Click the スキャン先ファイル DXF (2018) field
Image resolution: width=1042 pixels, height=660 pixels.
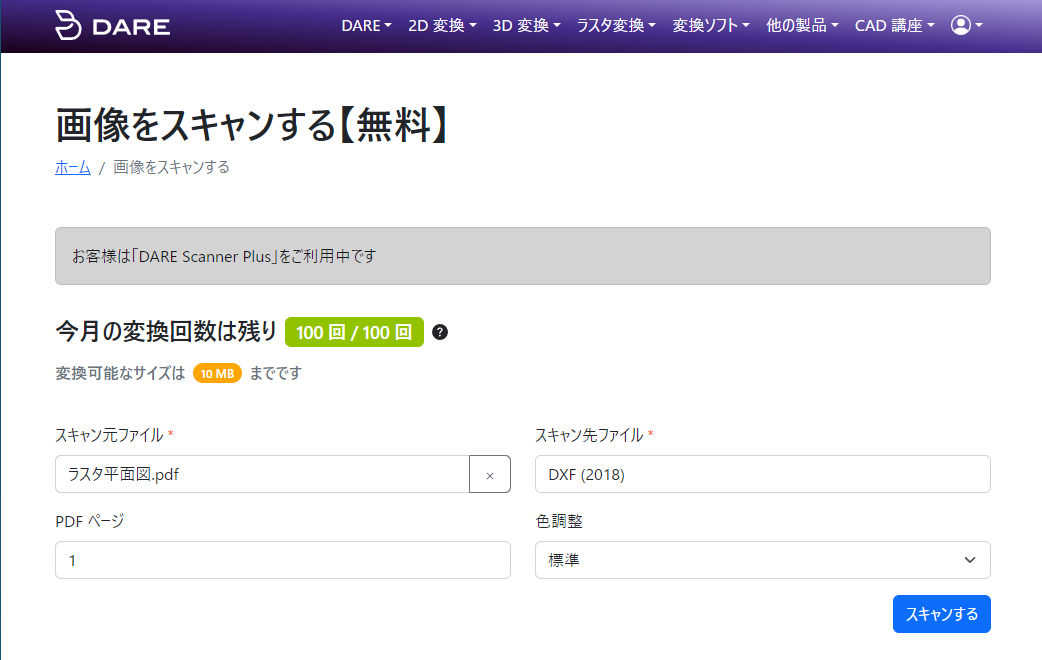(x=762, y=473)
